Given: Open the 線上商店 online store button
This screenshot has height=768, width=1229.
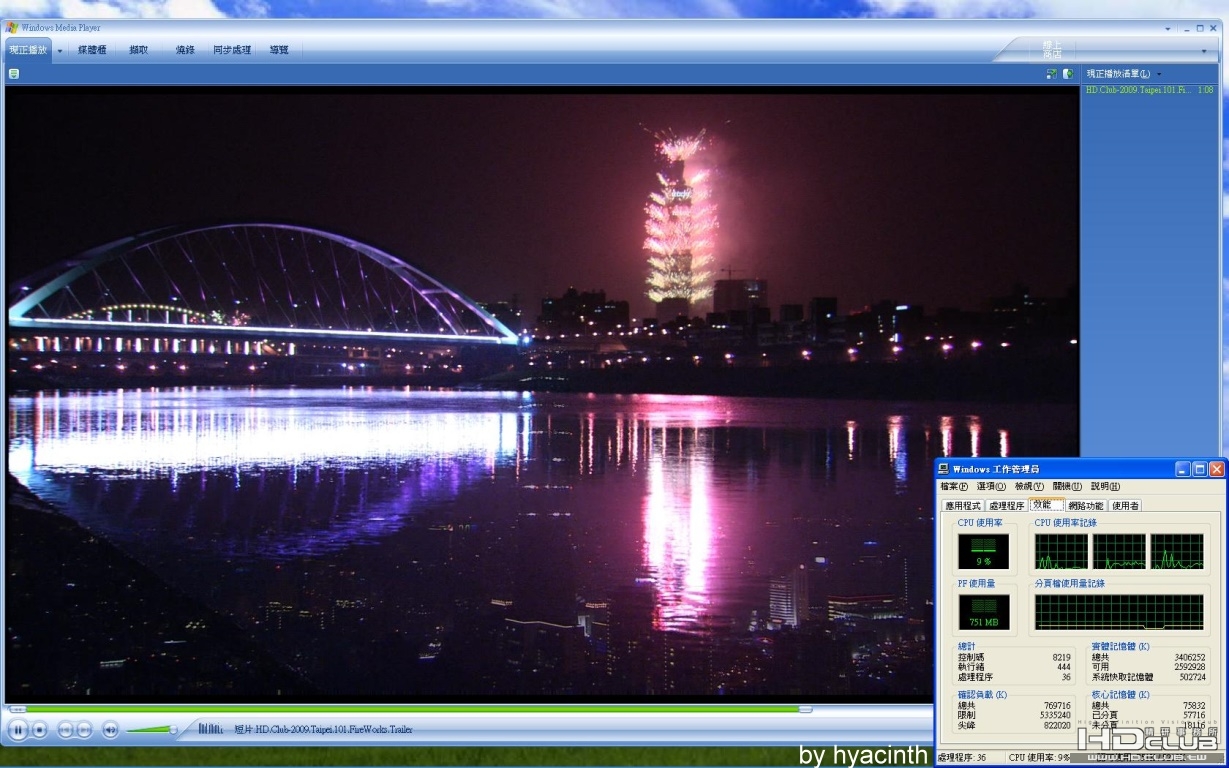Looking at the screenshot, I should tap(1052, 50).
